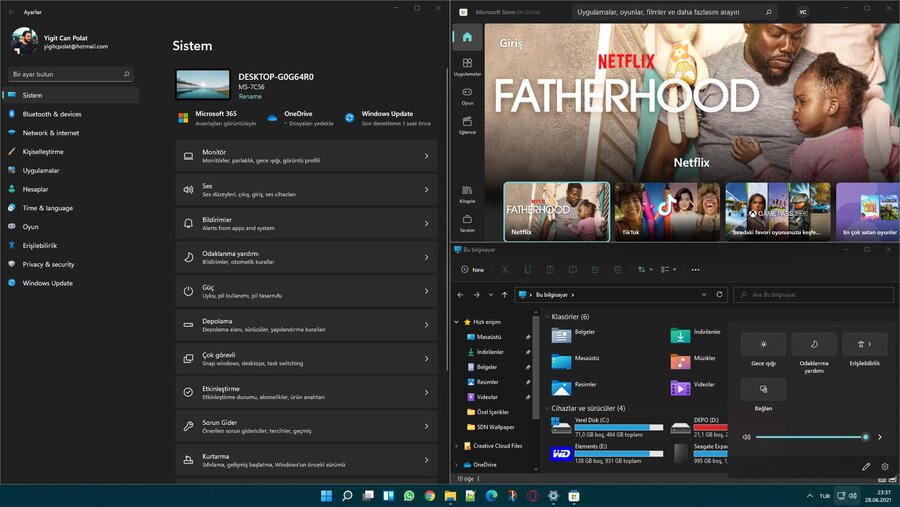900x507 pixels.
Task: Open WhatsApp from the taskbar
Action: (409, 495)
